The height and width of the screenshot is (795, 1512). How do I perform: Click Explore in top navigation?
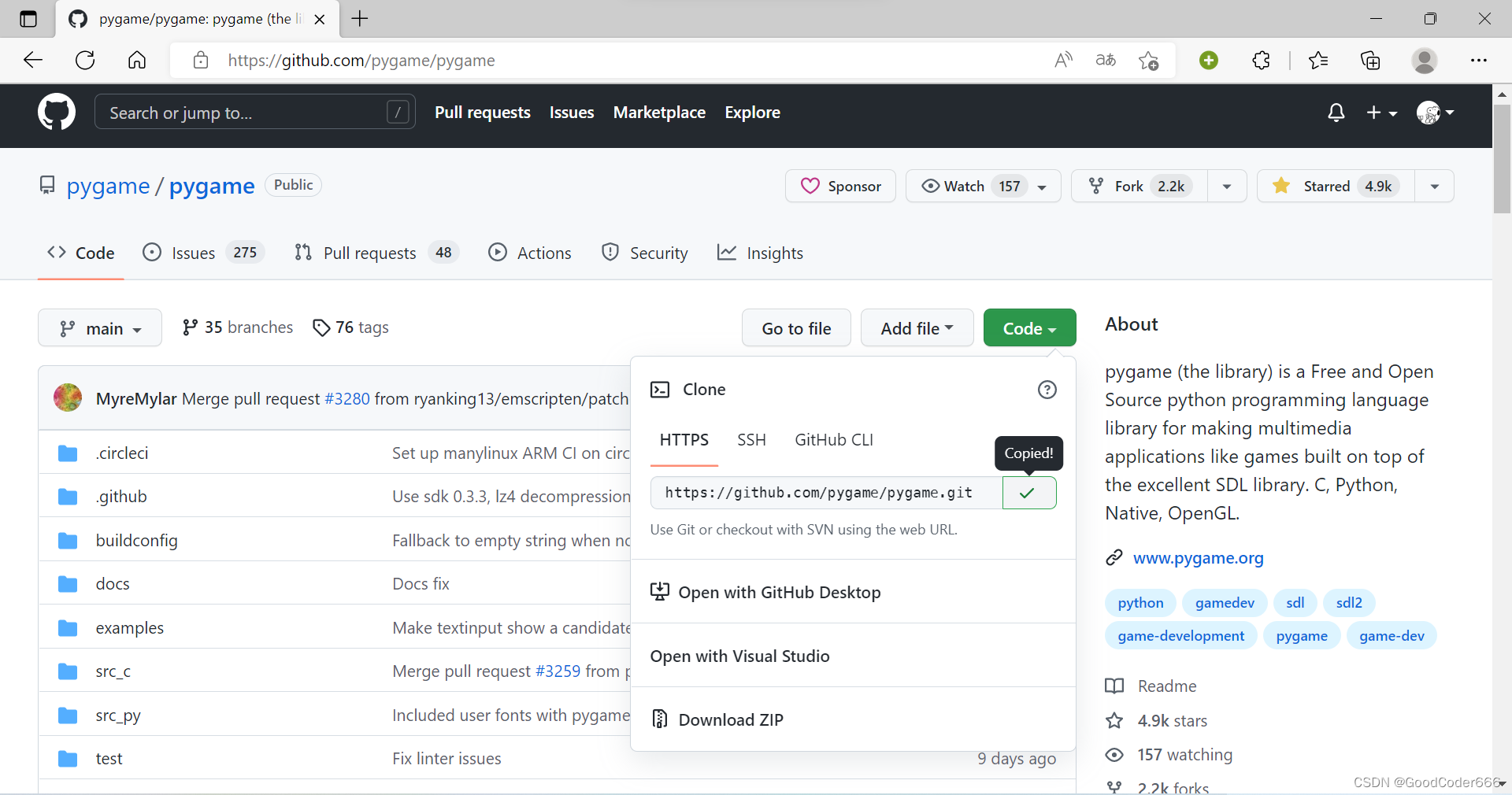click(x=752, y=113)
